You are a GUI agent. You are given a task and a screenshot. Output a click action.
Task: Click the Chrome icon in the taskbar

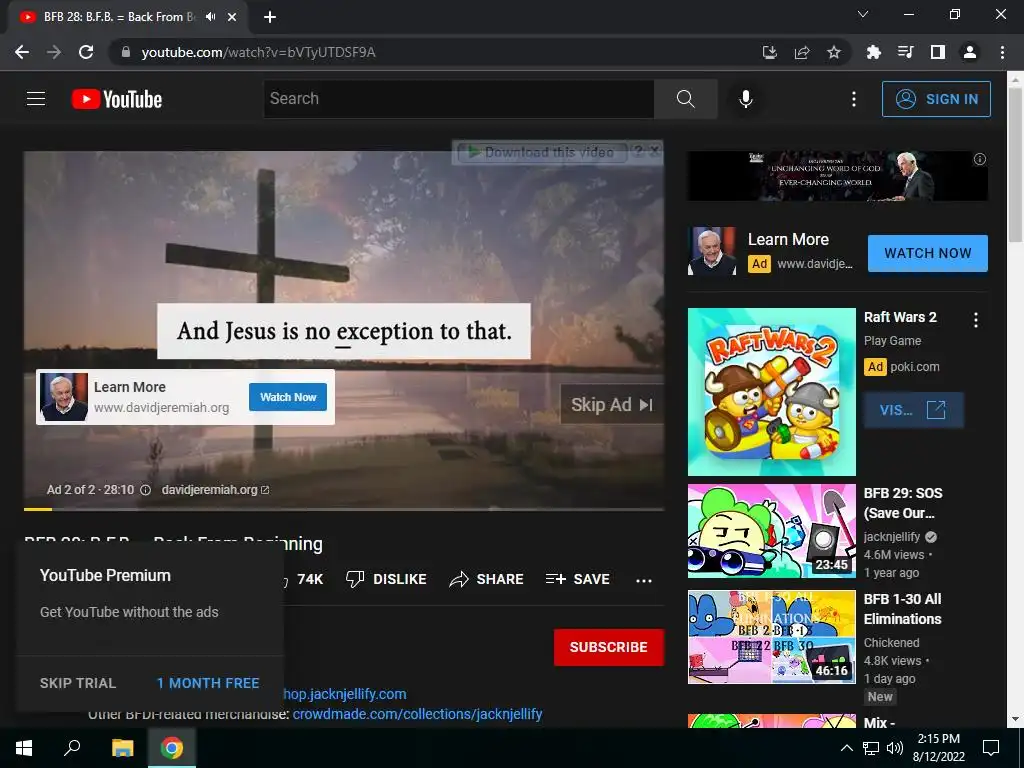(172, 748)
